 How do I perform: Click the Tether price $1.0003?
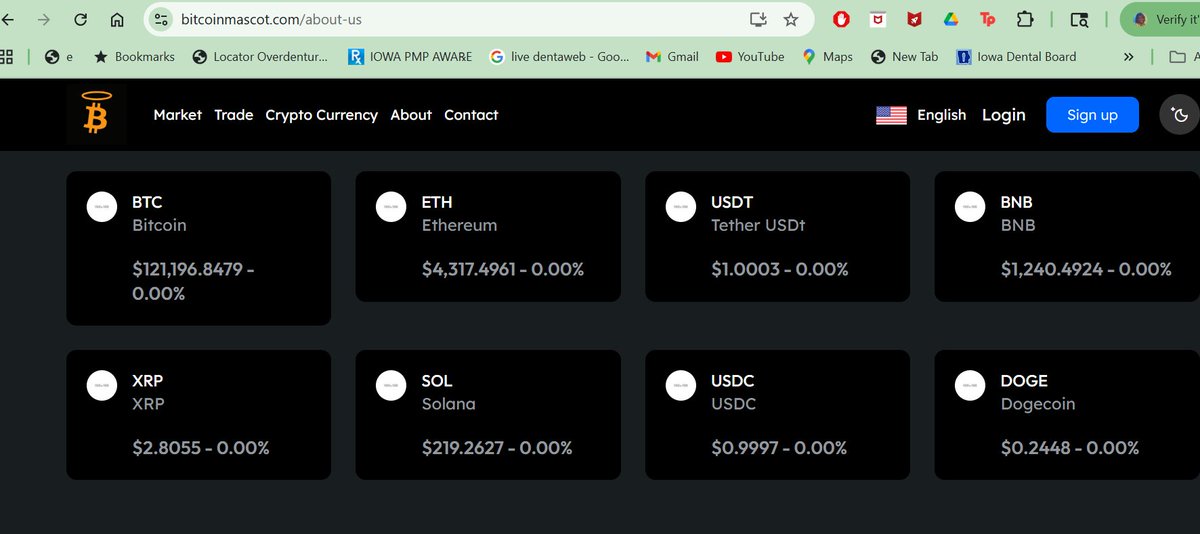coord(745,269)
